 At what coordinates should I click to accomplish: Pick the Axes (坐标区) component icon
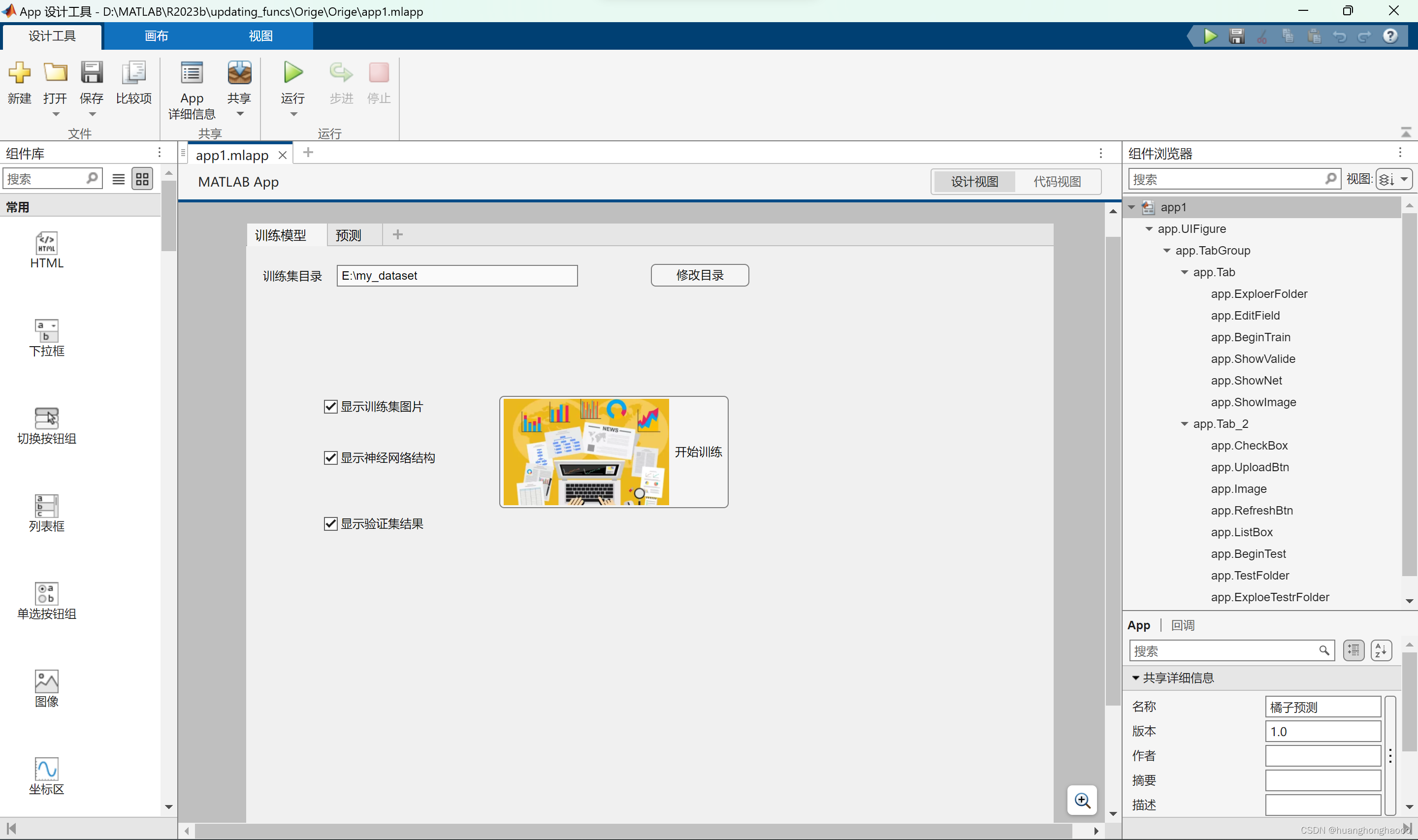click(46, 770)
